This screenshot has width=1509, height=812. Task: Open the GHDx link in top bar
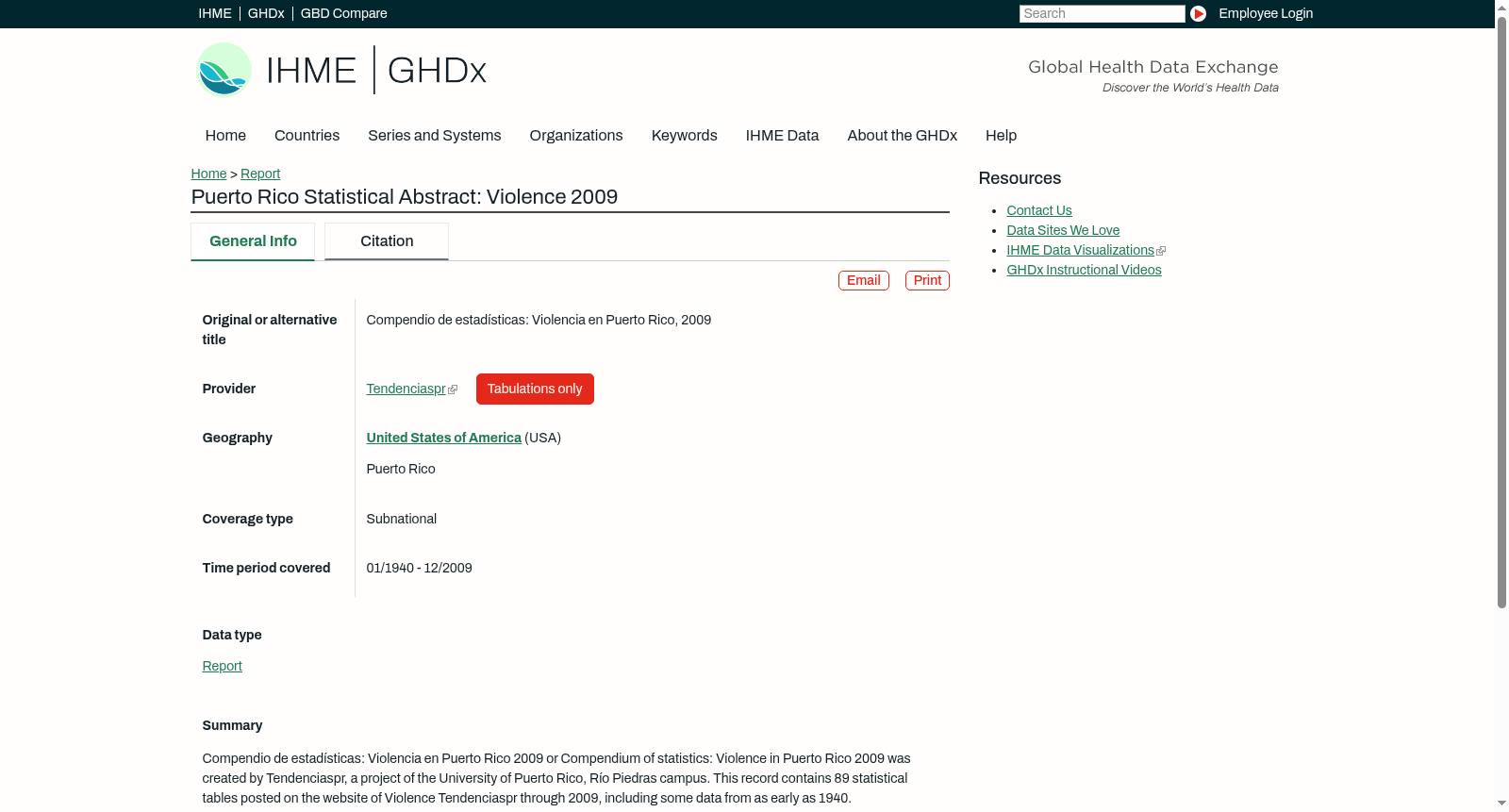tap(266, 13)
